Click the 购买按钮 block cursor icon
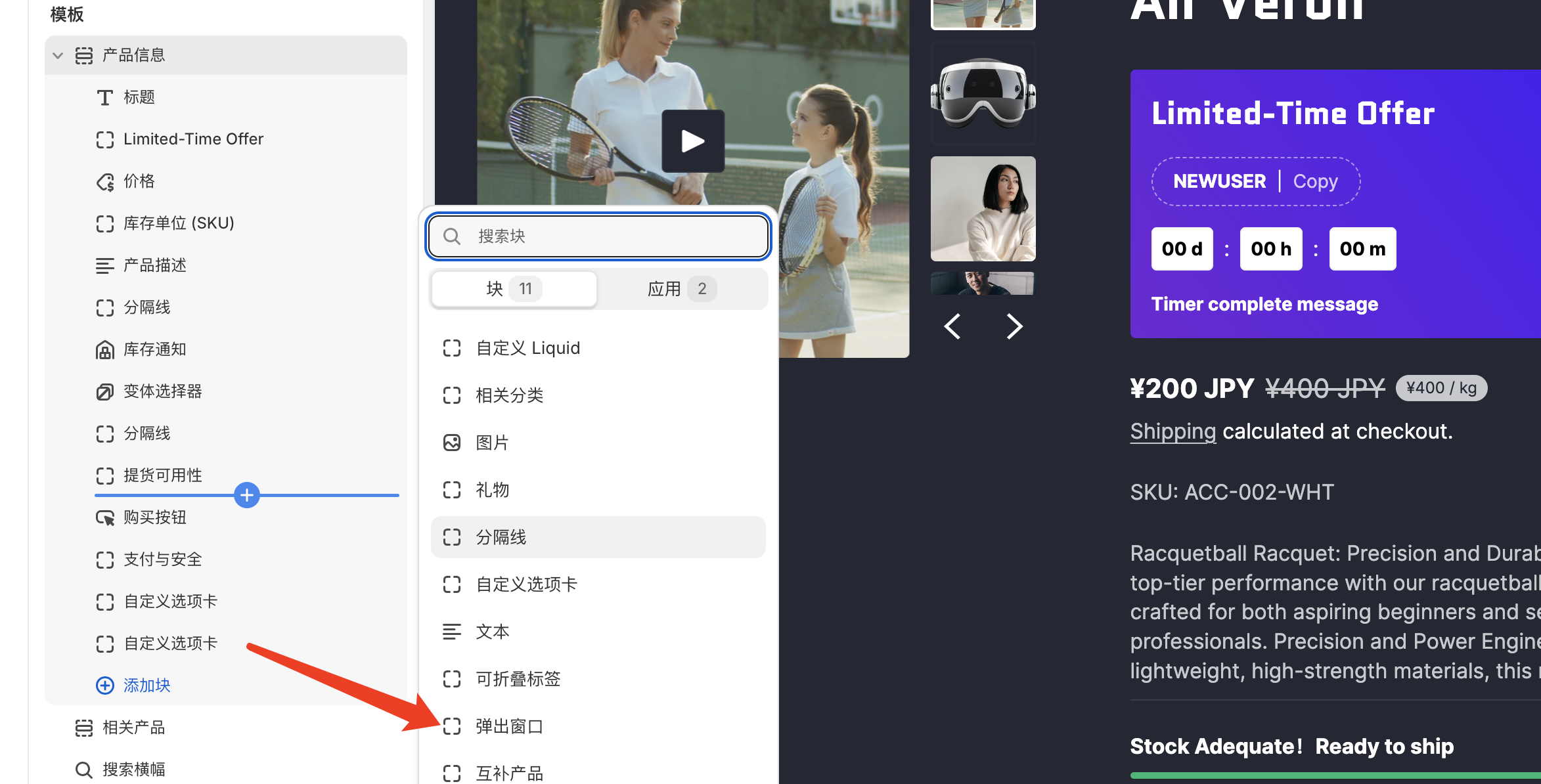Viewport: 1541px width, 784px height. click(x=105, y=518)
